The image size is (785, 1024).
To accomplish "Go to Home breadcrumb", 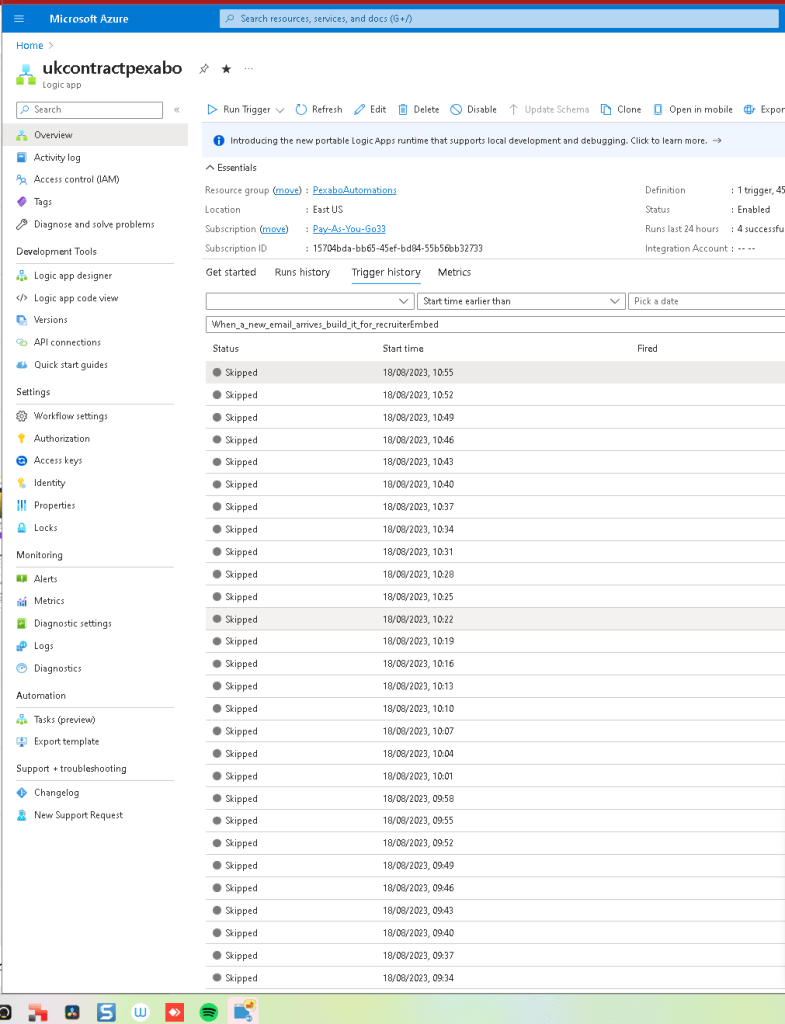I will 29,46.
